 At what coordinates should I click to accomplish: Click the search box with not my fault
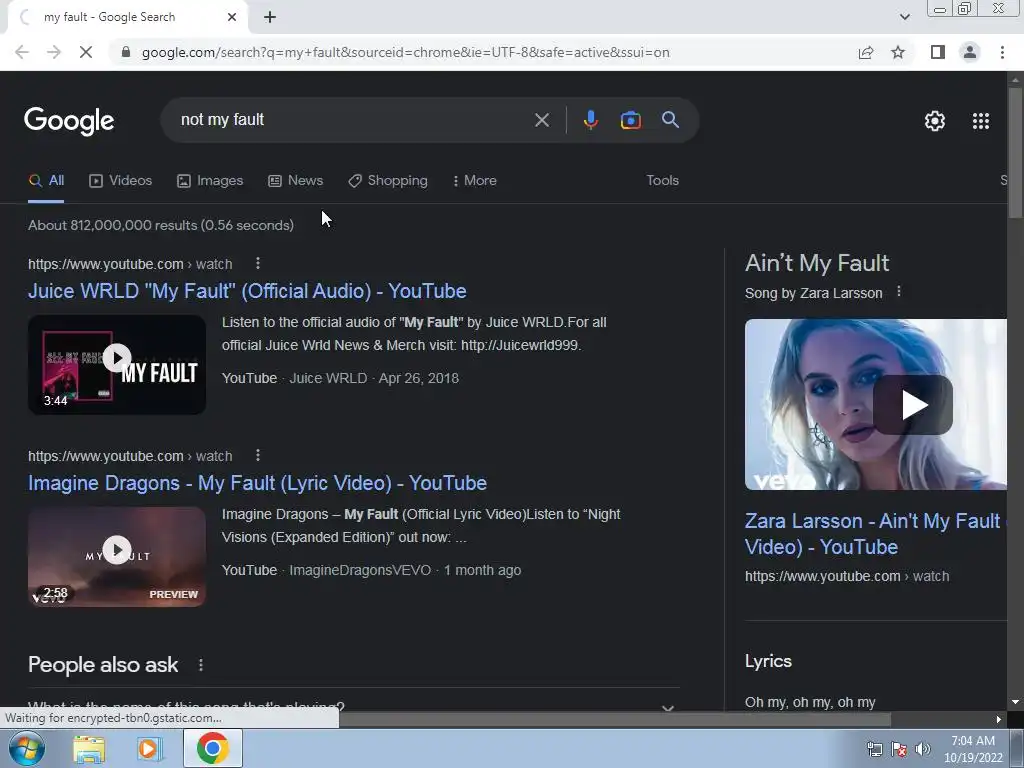click(353, 120)
